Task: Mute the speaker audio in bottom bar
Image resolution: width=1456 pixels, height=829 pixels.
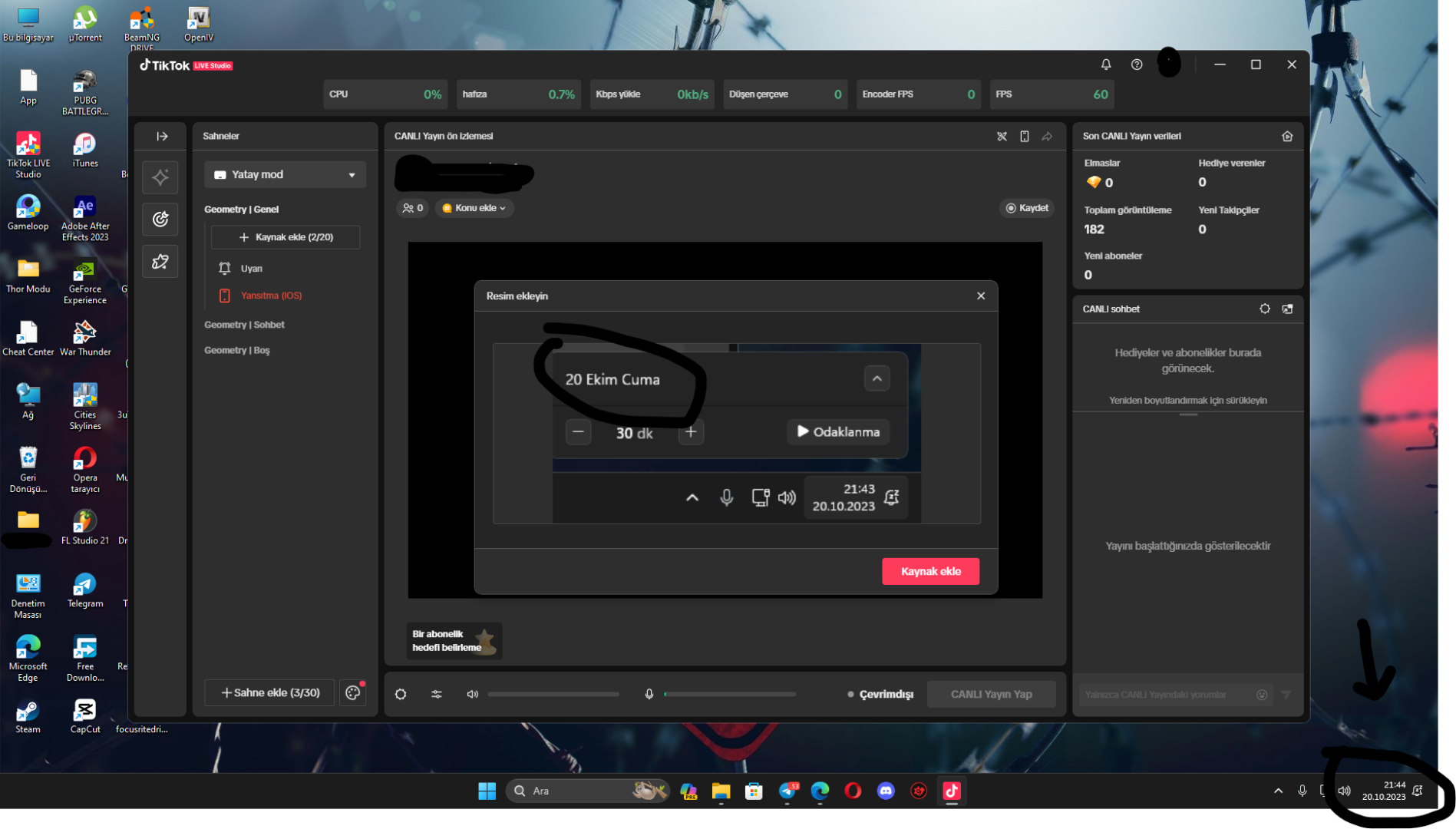Action: pyautogui.click(x=473, y=694)
